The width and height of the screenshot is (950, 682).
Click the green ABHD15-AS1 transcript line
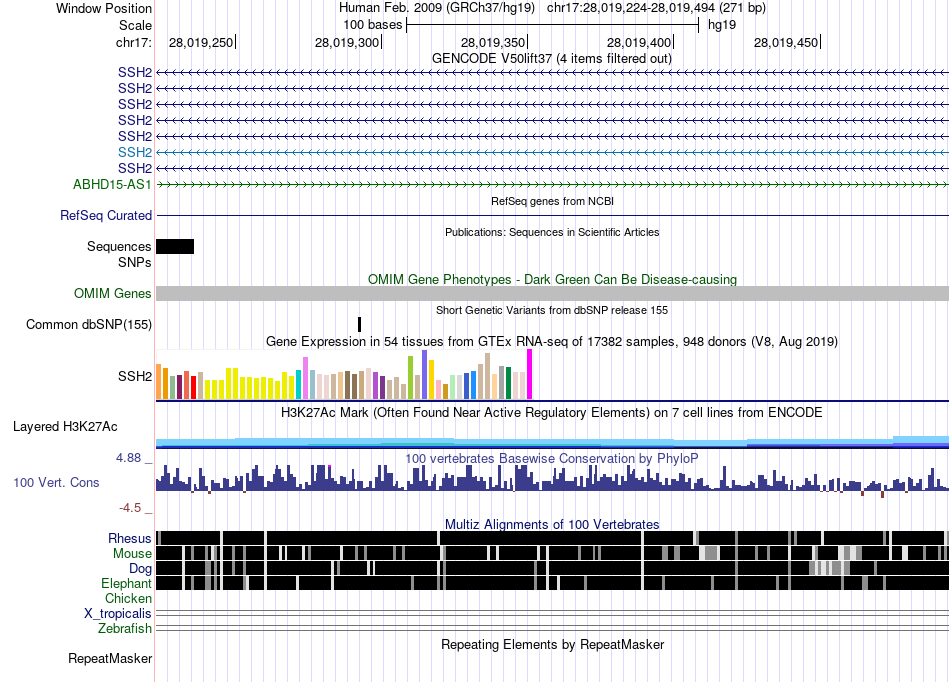coord(553,184)
